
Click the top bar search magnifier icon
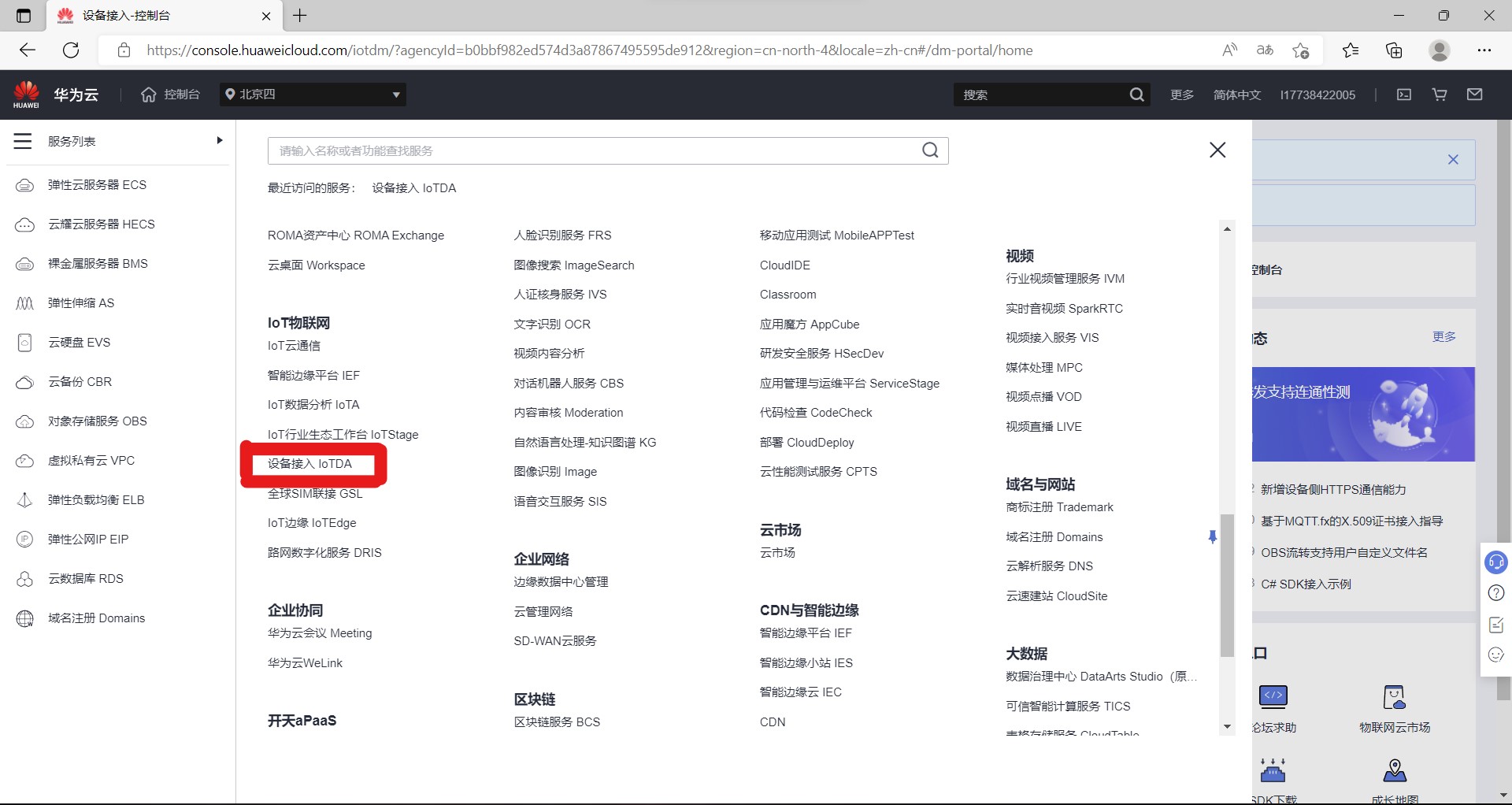(1136, 95)
